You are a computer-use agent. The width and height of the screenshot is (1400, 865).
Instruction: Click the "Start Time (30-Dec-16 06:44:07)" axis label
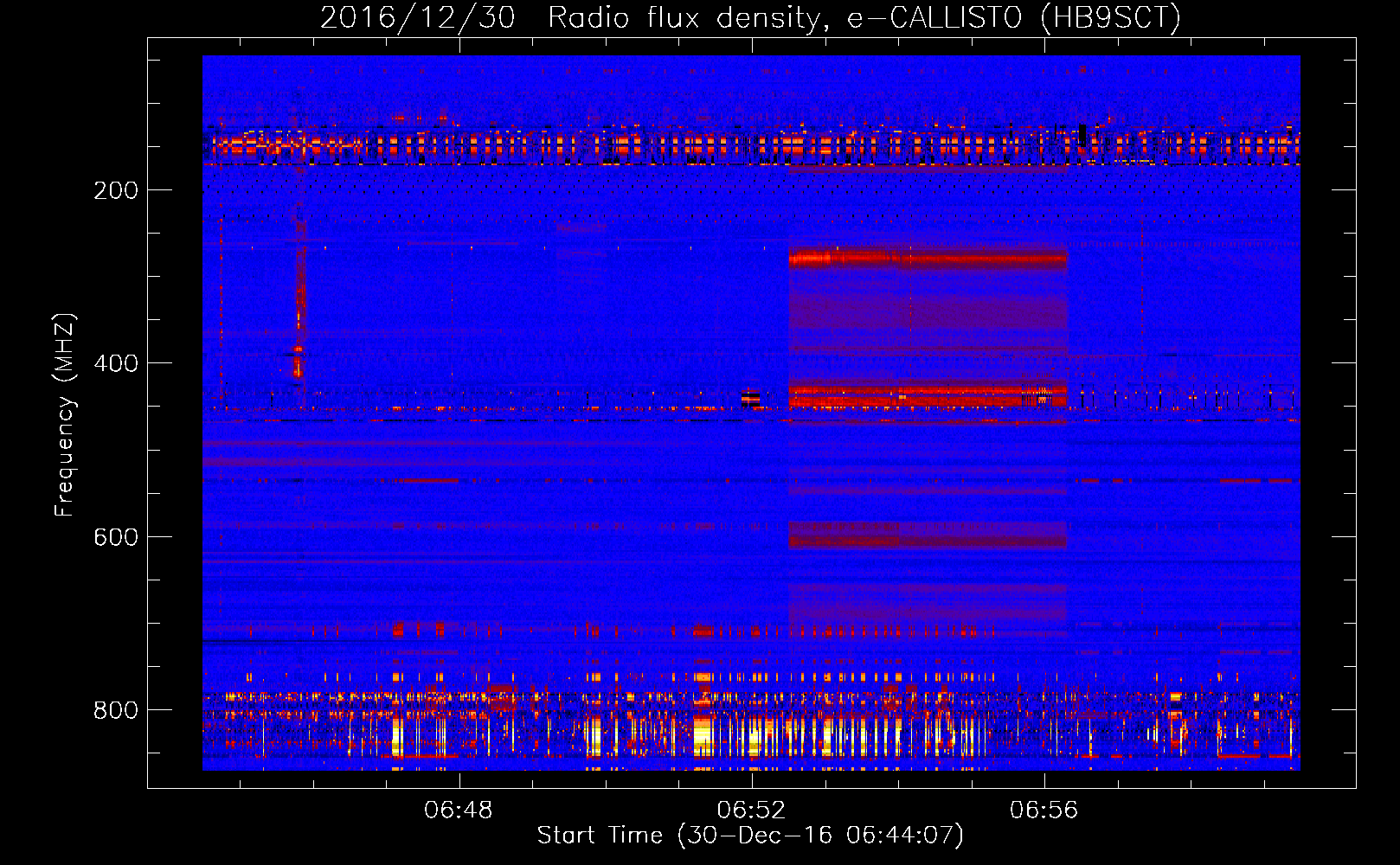751,836
